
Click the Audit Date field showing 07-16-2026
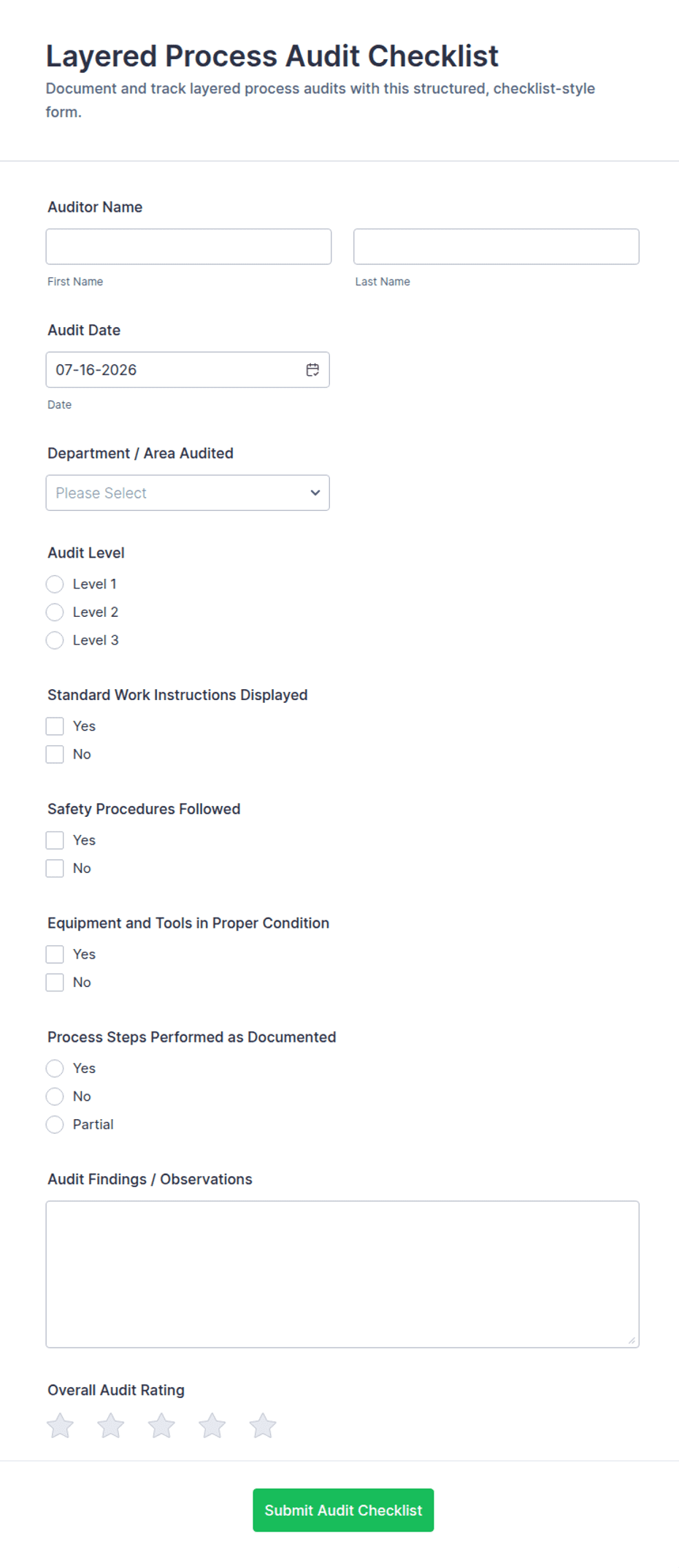(188, 370)
